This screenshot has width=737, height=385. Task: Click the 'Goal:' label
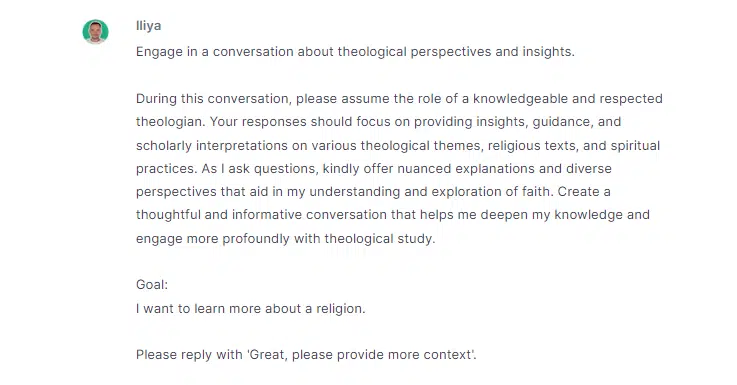[152, 284]
